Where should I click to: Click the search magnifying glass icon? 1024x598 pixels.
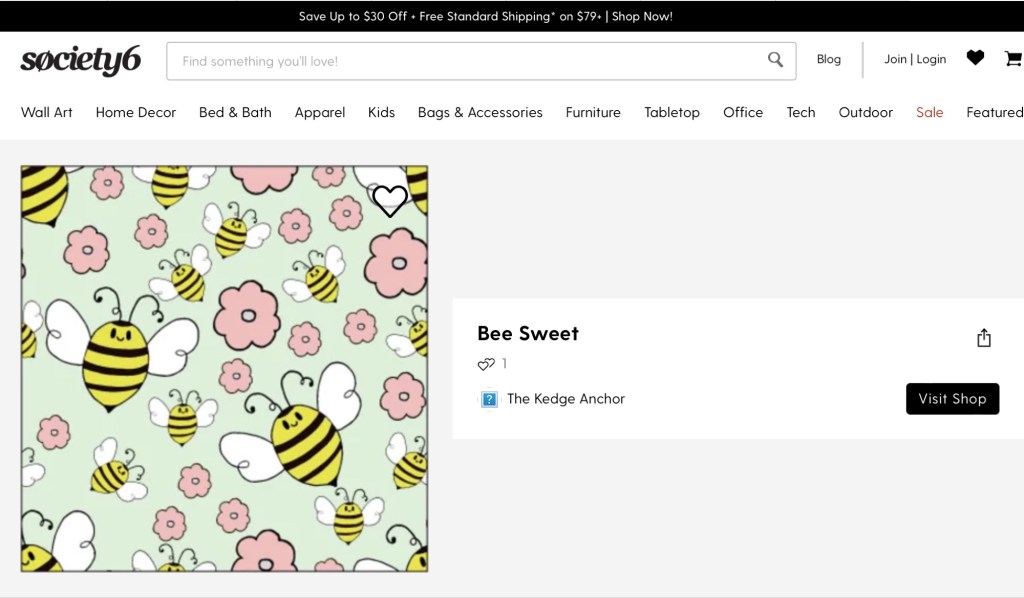tap(775, 60)
